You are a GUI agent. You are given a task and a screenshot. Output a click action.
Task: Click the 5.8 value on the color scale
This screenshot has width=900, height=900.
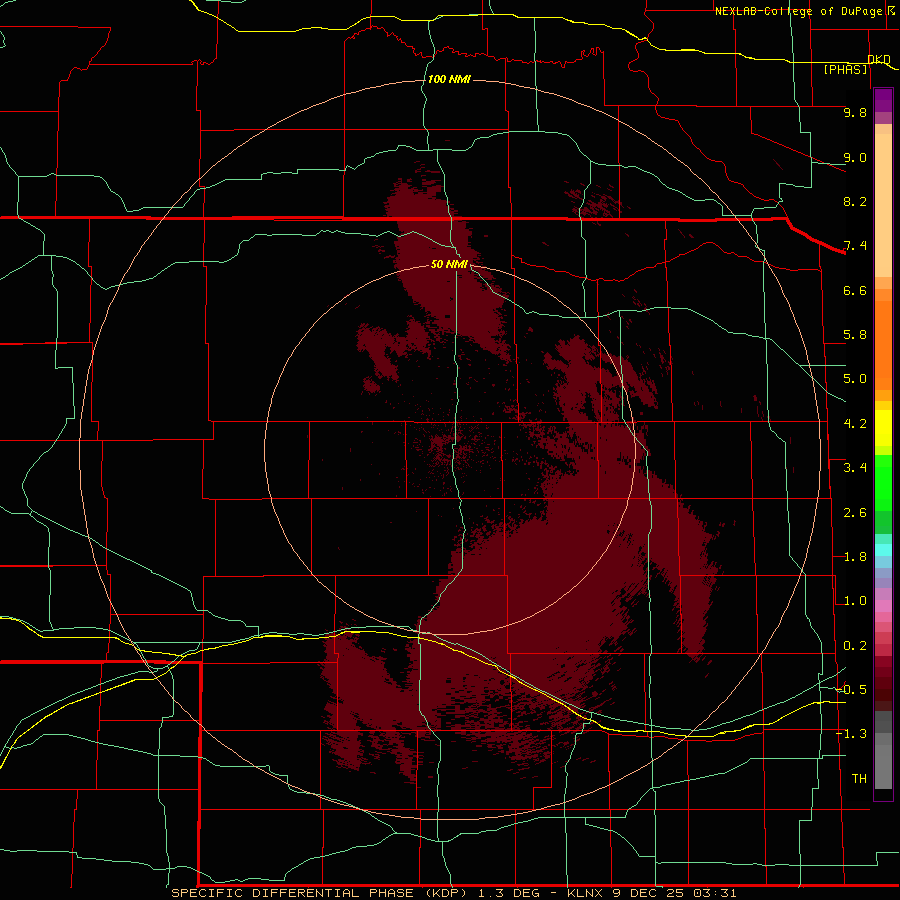point(855,335)
